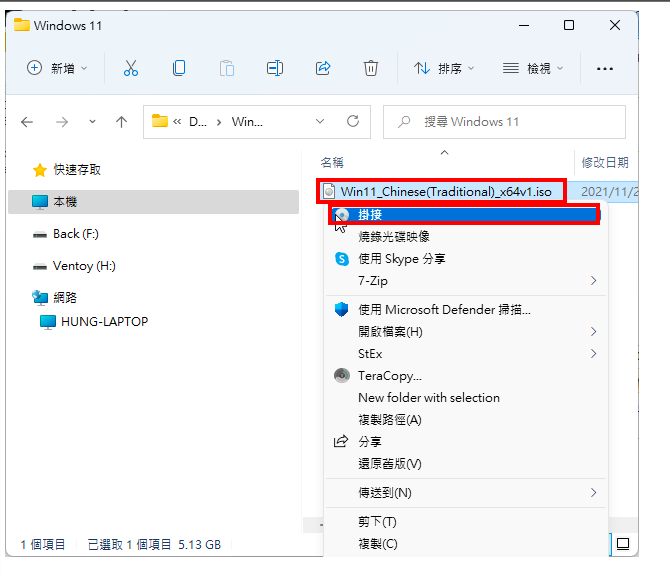Select HUNG-LAPTOP under network
The width and height of the screenshot is (670, 575).
105,322
